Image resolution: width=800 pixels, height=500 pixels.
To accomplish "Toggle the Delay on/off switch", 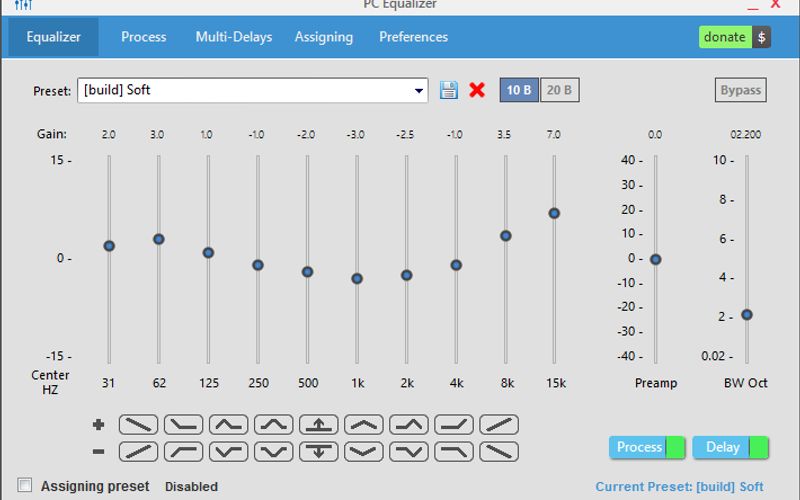I will pyautogui.click(x=730, y=447).
